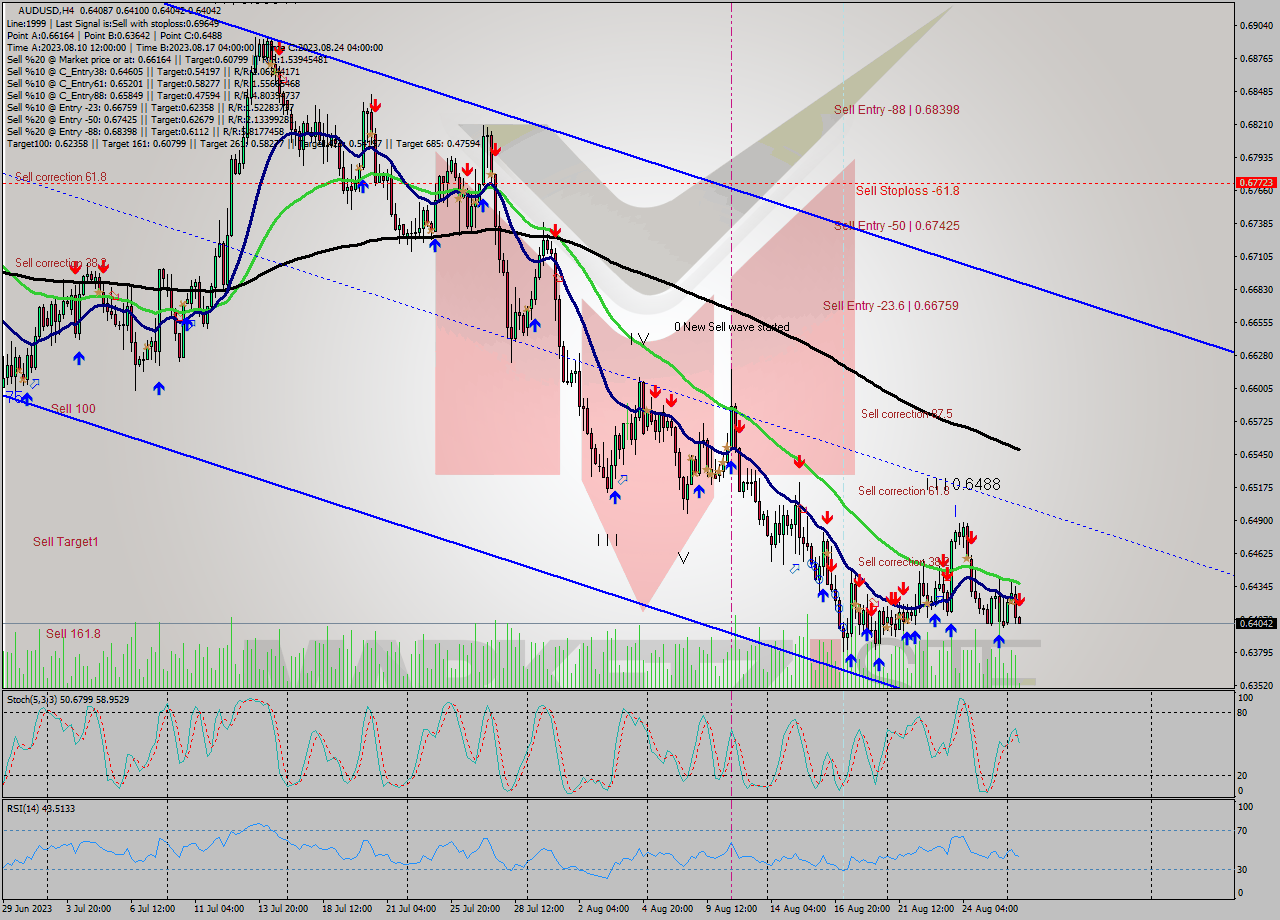Click the 0.67105 price axis value
Image resolution: width=1280 pixels, height=920 pixels.
(1256, 257)
